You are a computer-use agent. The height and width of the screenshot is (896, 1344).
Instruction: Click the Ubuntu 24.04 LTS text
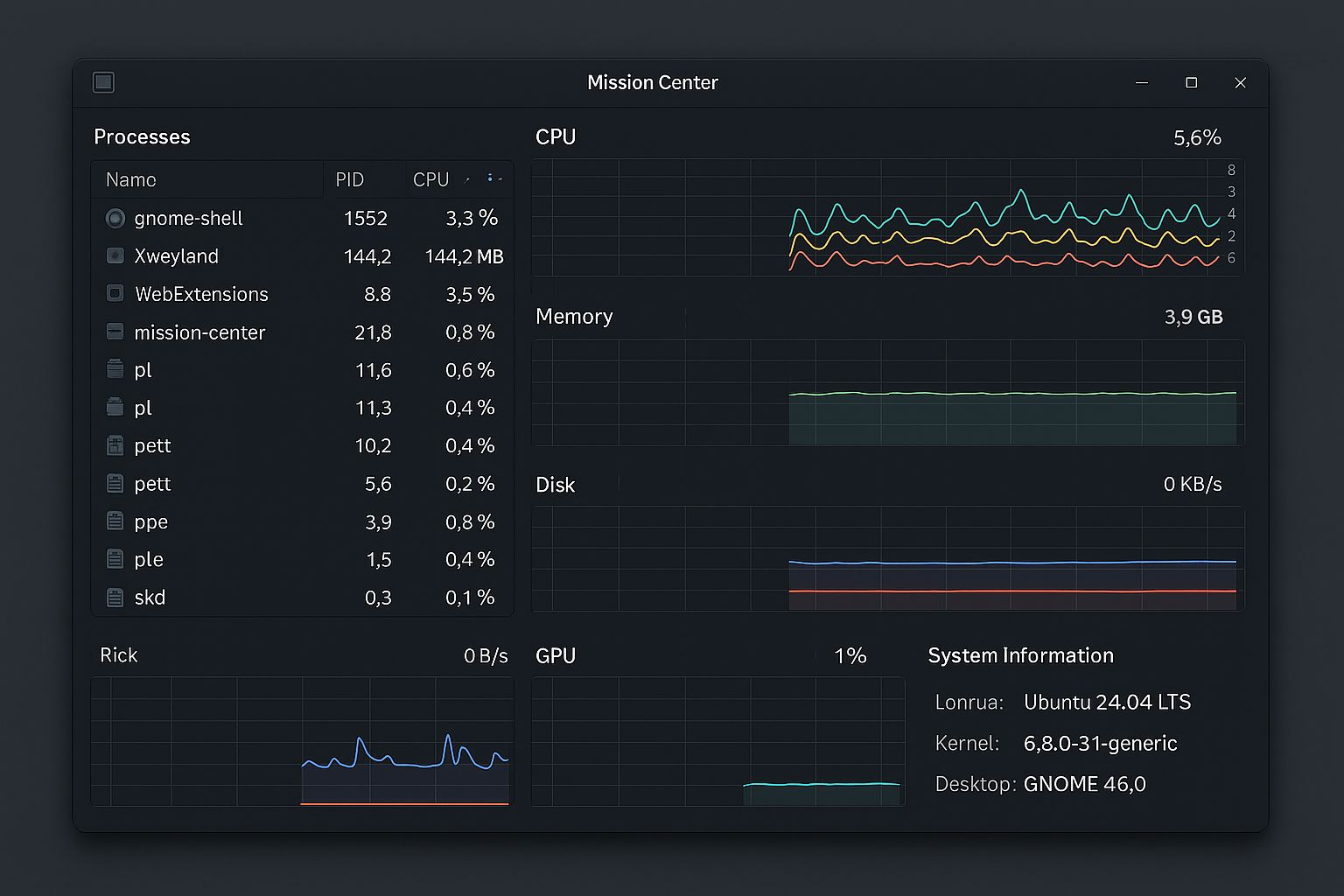click(1107, 703)
